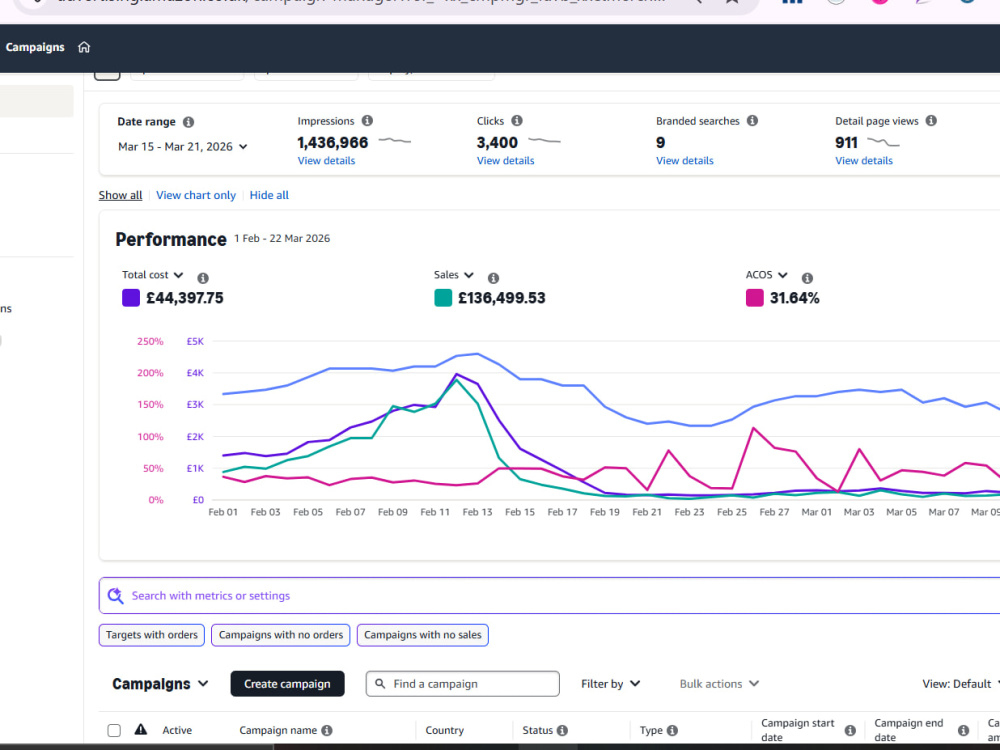This screenshot has width=1000, height=750.
Task: Open the Mar 15 - Mar 21 date range dropdown
Action: tap(182, 147)
